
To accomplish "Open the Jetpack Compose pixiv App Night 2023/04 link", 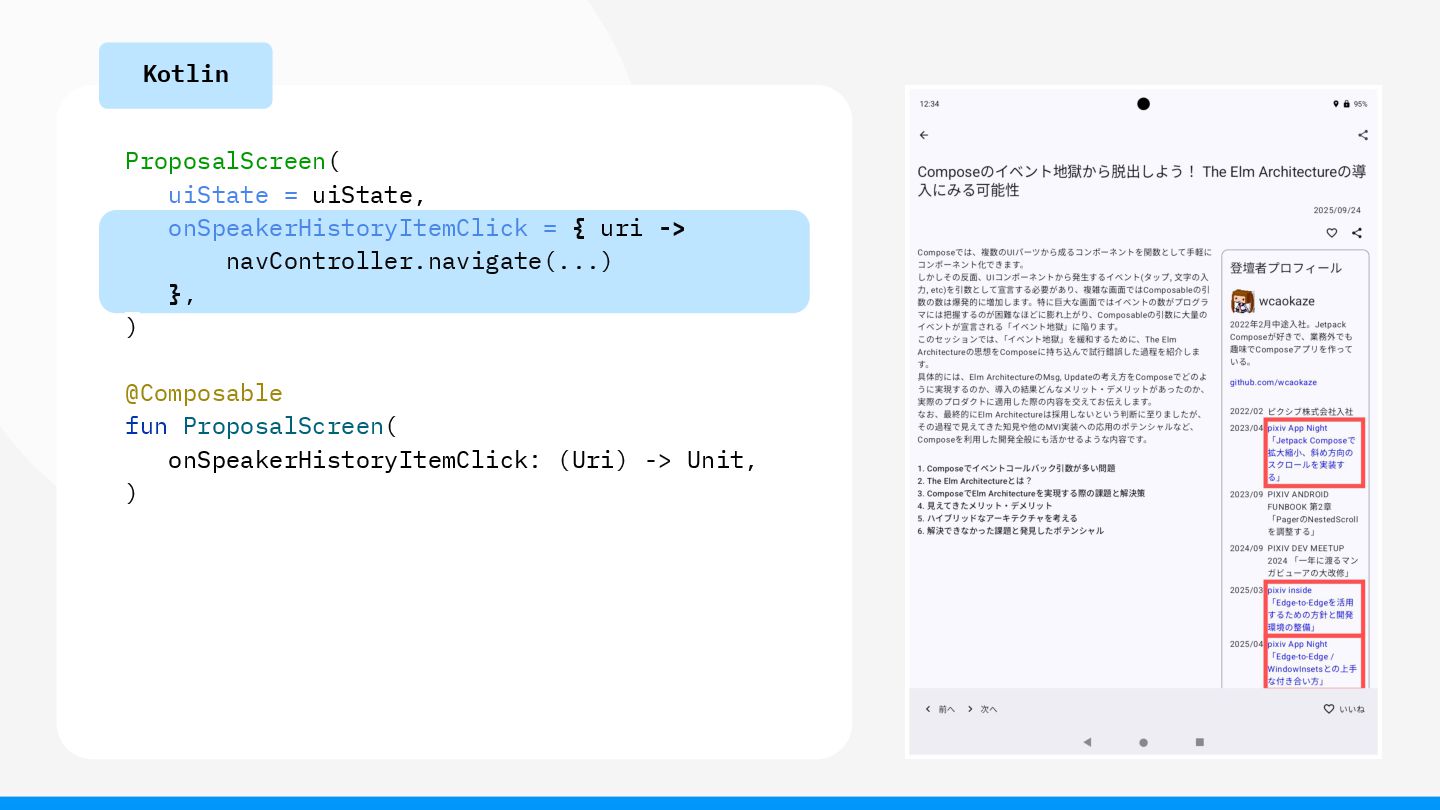I will [x=1314, y=452].
